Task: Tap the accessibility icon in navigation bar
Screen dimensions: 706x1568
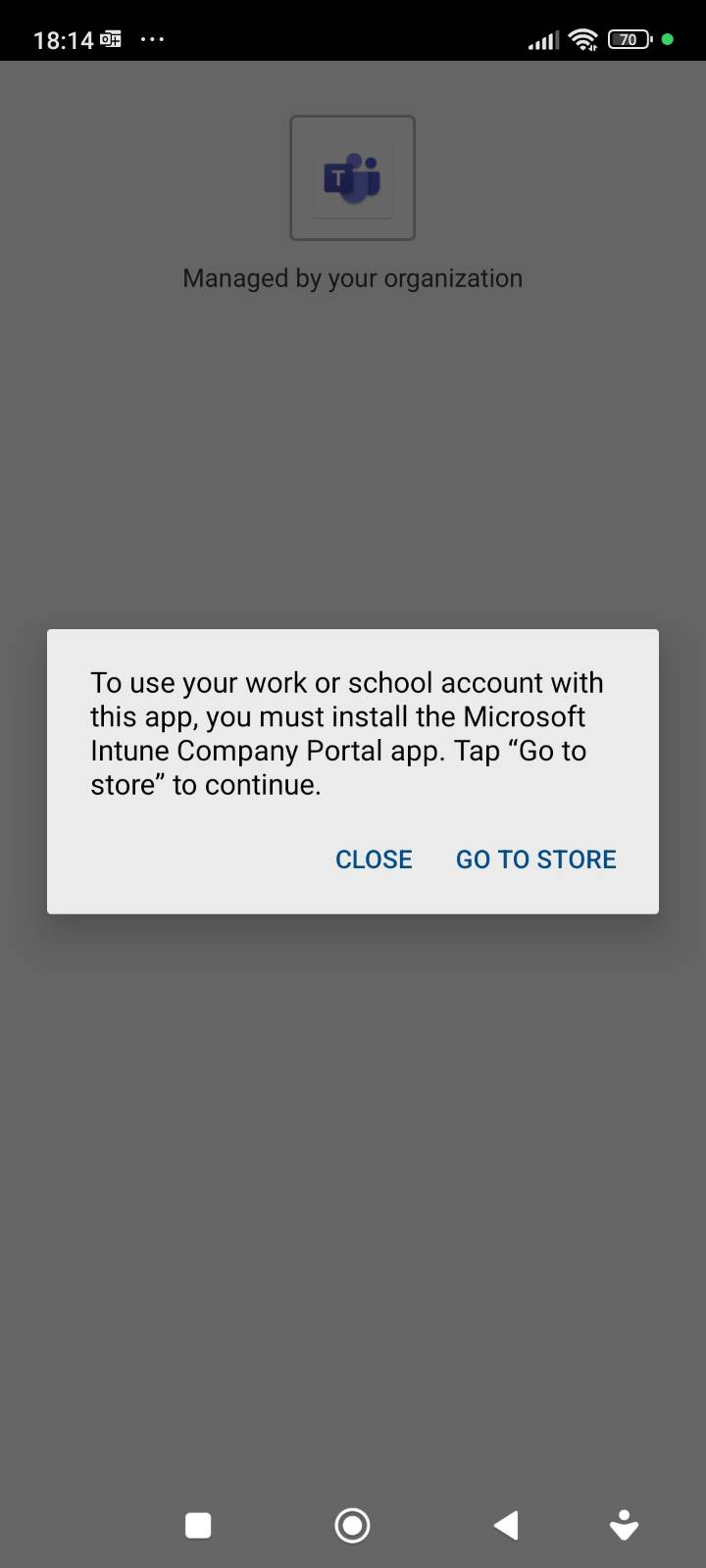Action: 624,1525
